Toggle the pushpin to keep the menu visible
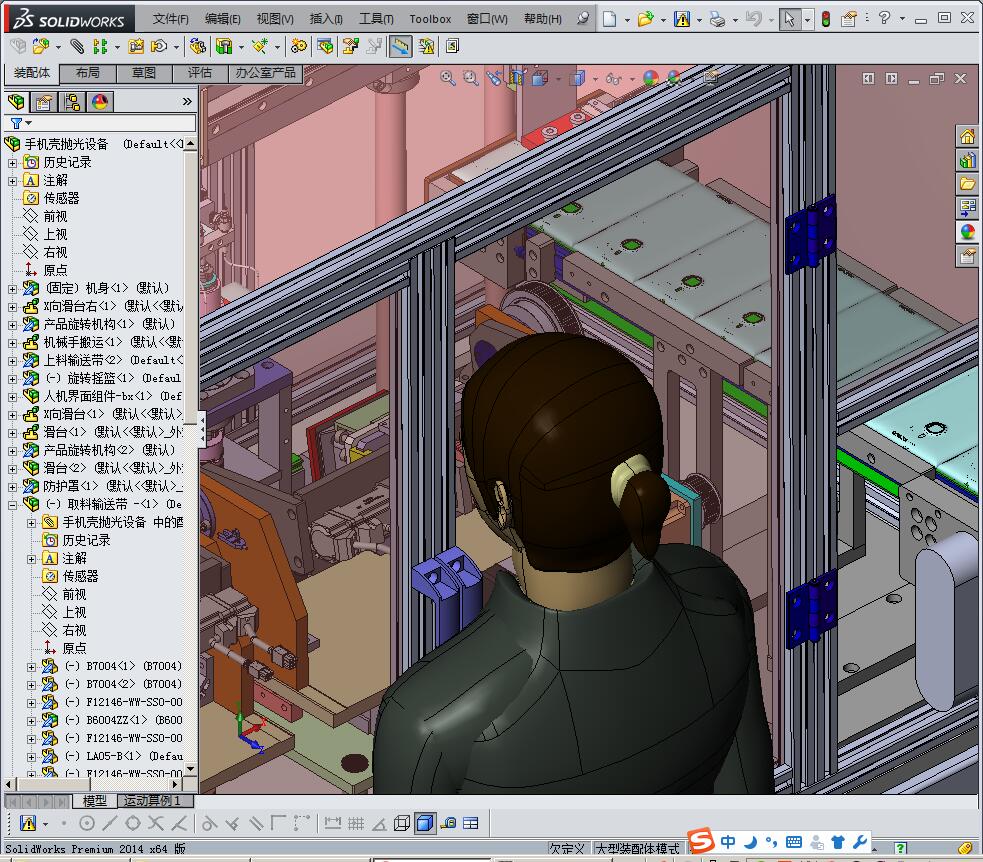The width and height of the screenshot is (983, 862). (583, 18)
